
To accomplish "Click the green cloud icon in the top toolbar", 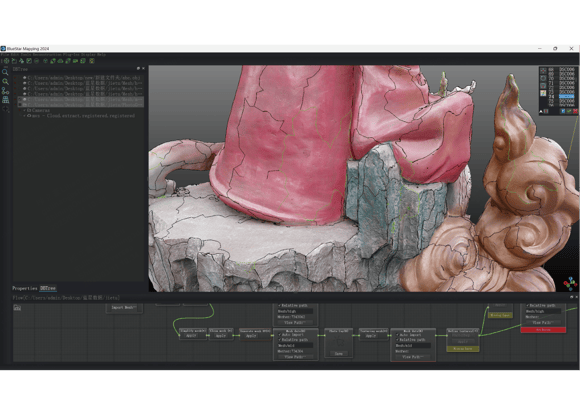I will 60,61.
